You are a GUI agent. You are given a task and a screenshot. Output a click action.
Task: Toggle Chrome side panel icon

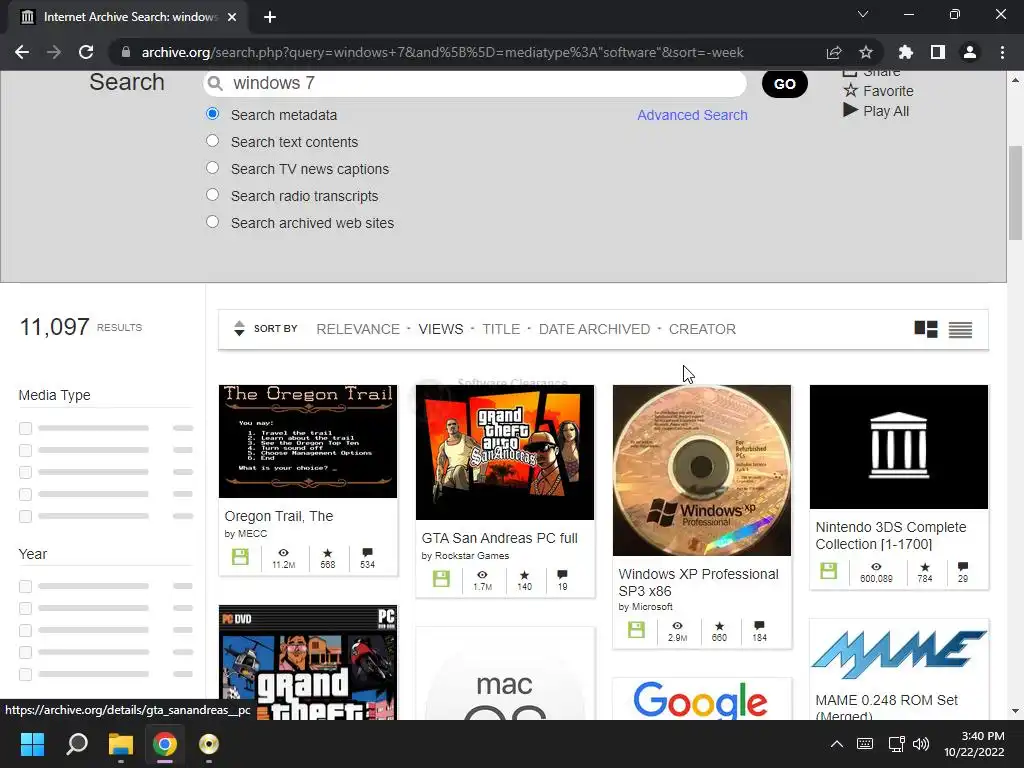(x=938, y=52)
